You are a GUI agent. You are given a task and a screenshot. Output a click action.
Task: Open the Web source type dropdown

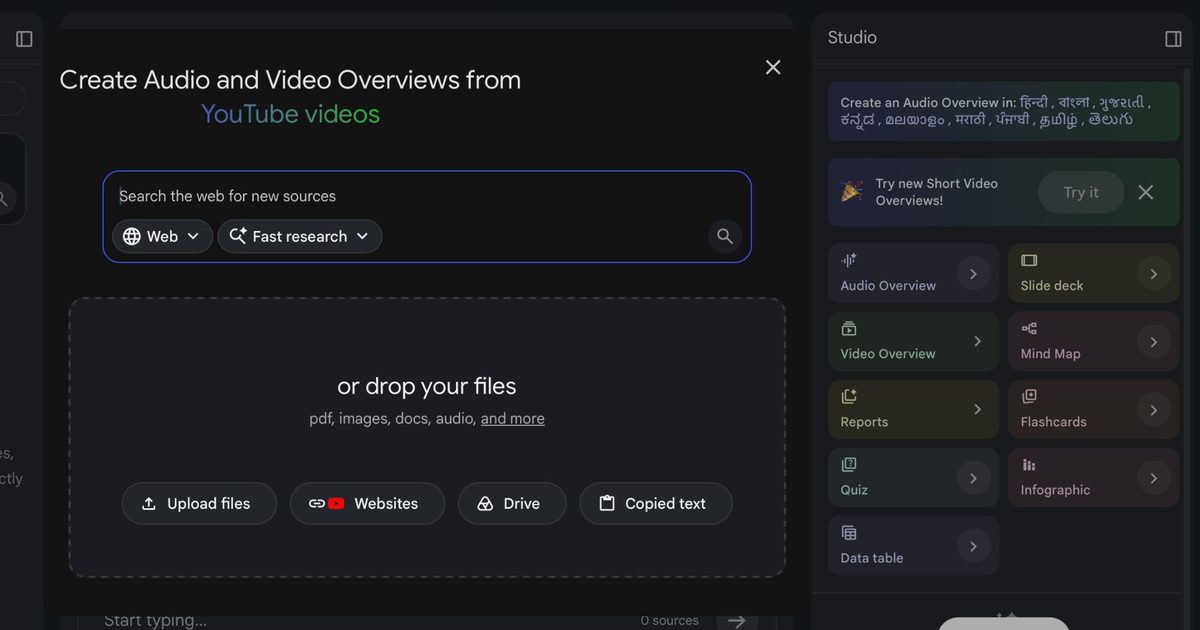point(162,236)
